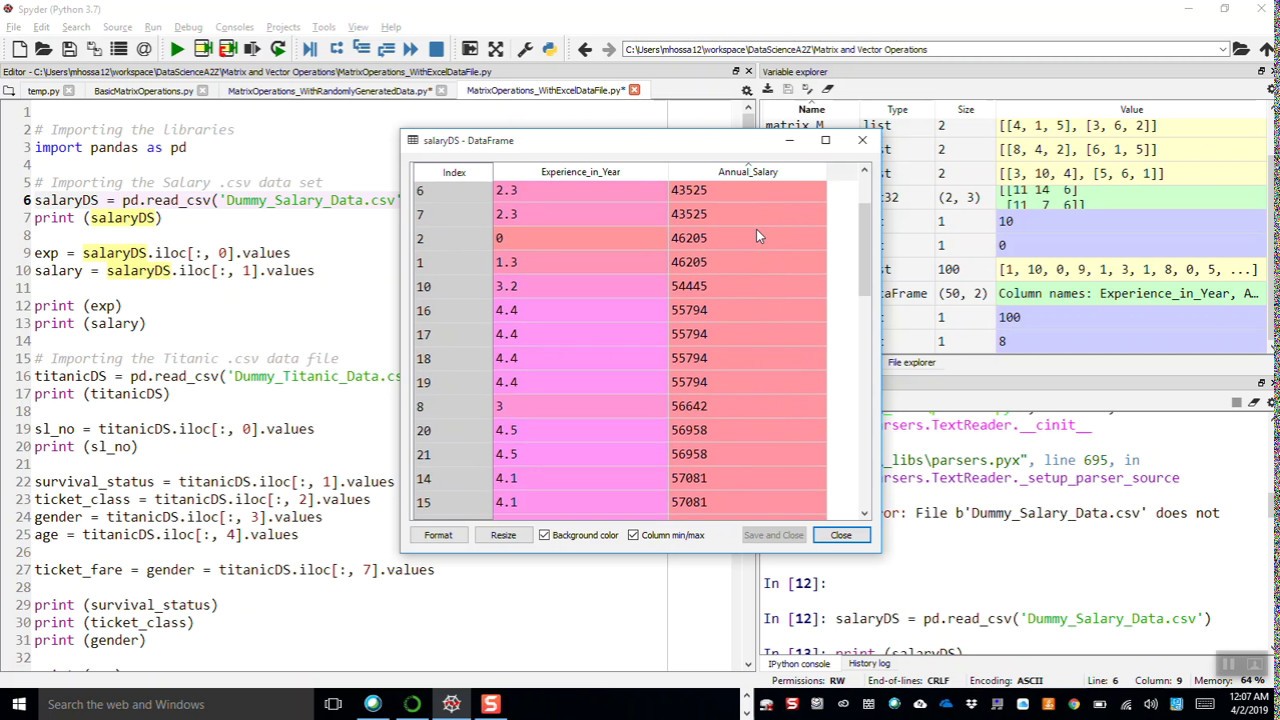
Task: Open PYTHONPATH manager python icon
Action: click(549, 49)
